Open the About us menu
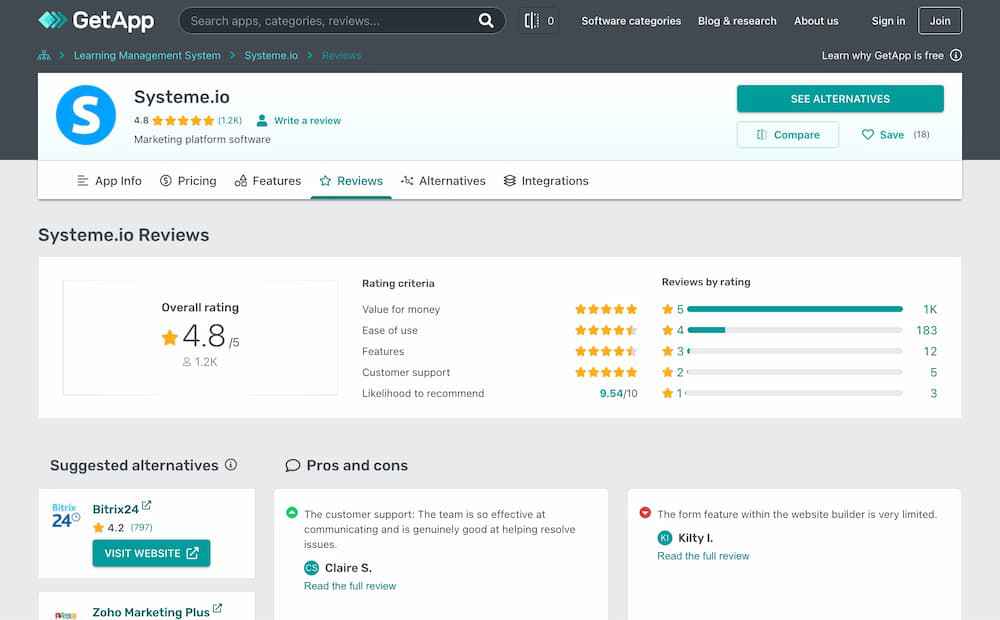The height and width of the screenshot is (620, 1000). [x=816, y=21]
